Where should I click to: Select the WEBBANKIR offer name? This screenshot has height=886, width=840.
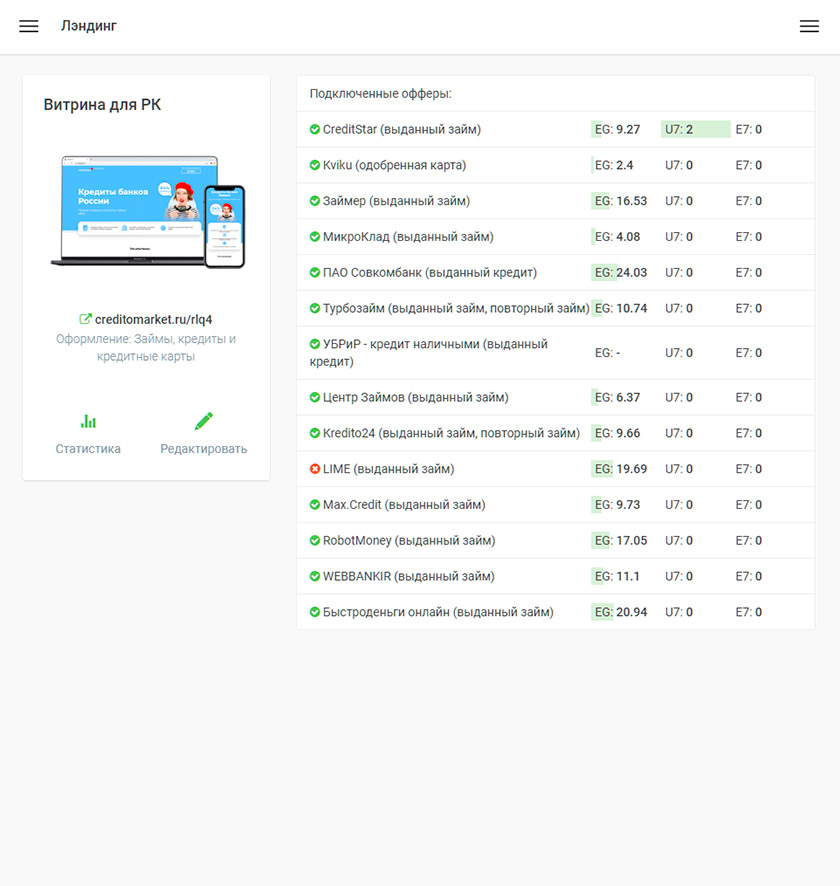(x=408, y=576)
